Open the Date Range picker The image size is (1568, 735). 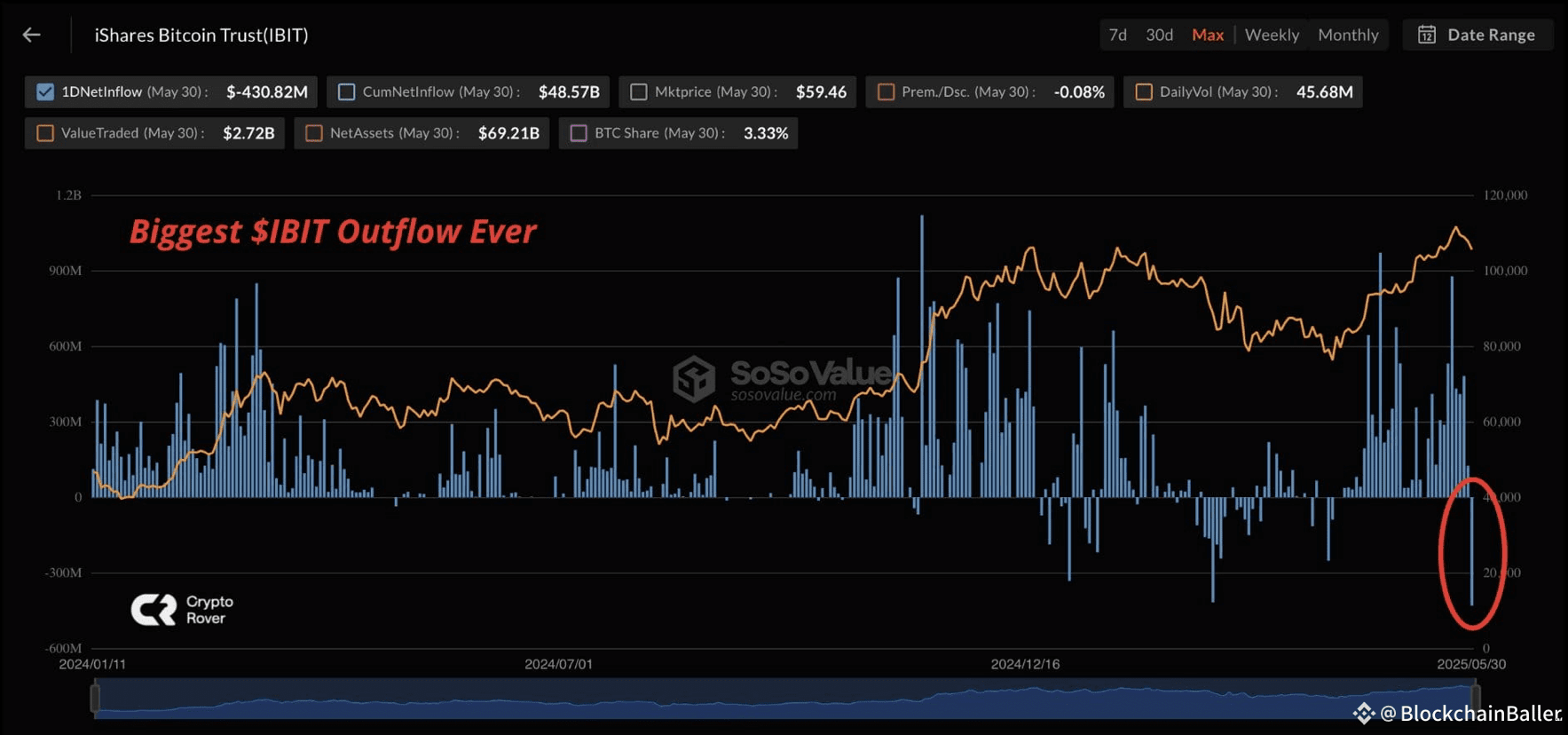[1477, 35]
